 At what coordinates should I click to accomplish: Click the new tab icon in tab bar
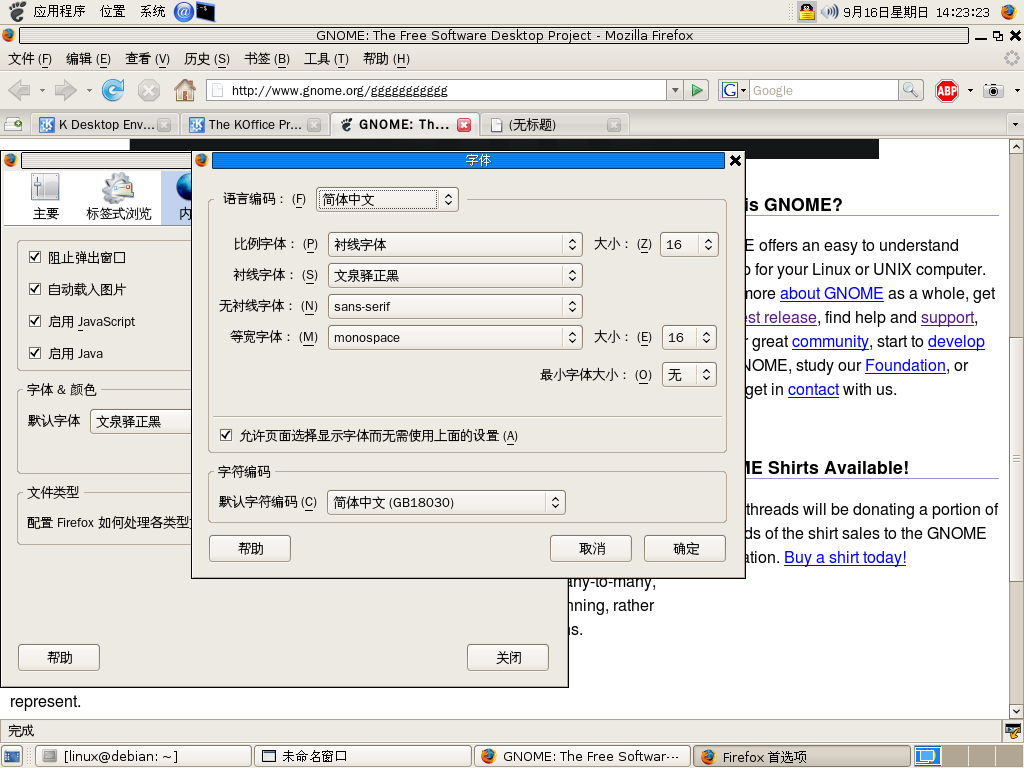pyautogui.click(x=13, y=124)
